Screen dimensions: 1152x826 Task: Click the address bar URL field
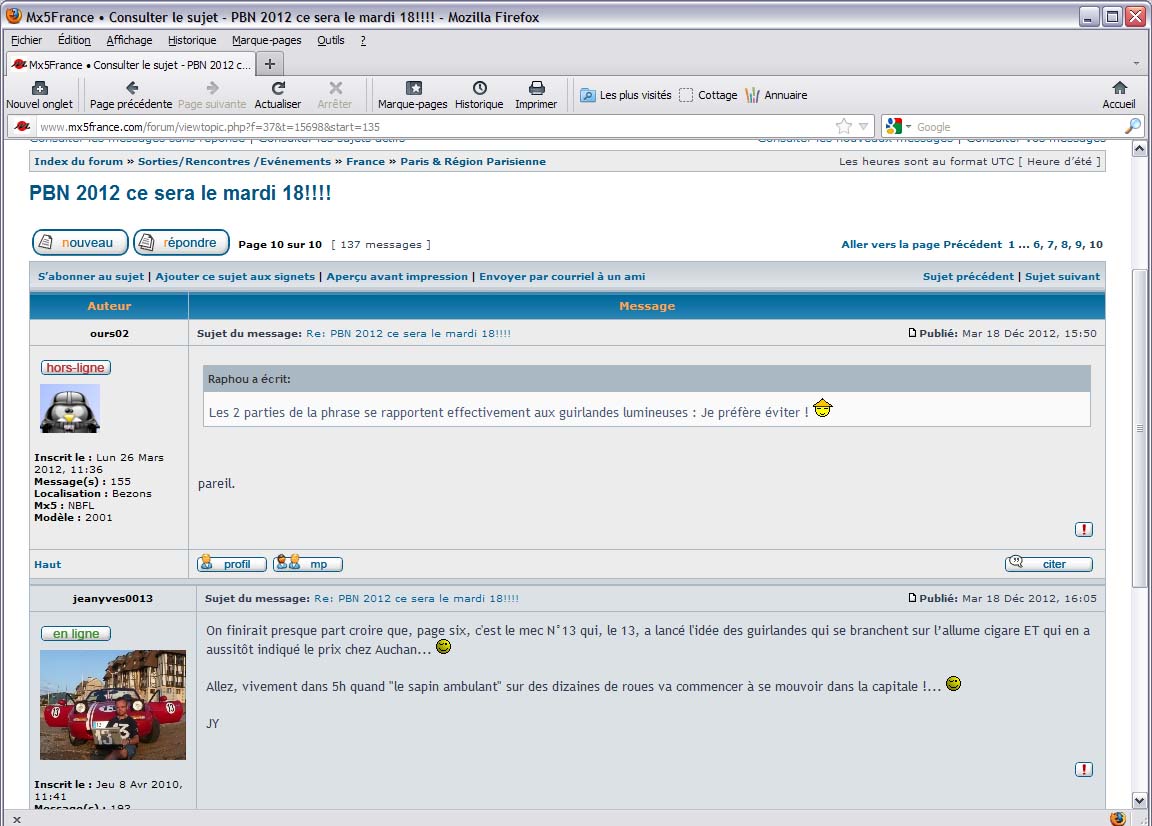(x=433, y=126)
